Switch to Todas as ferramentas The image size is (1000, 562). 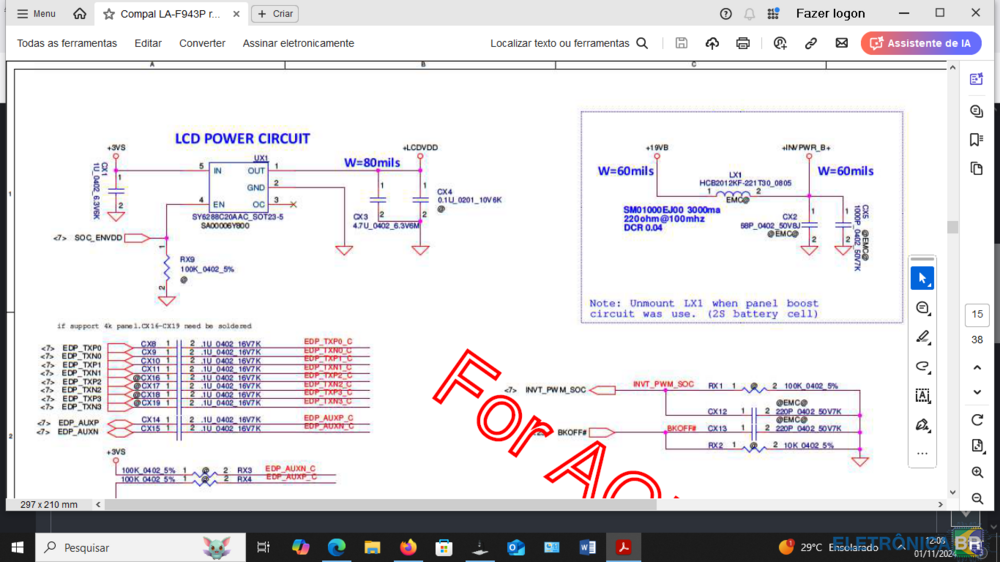pyautogui.click(x=67, y=43)
